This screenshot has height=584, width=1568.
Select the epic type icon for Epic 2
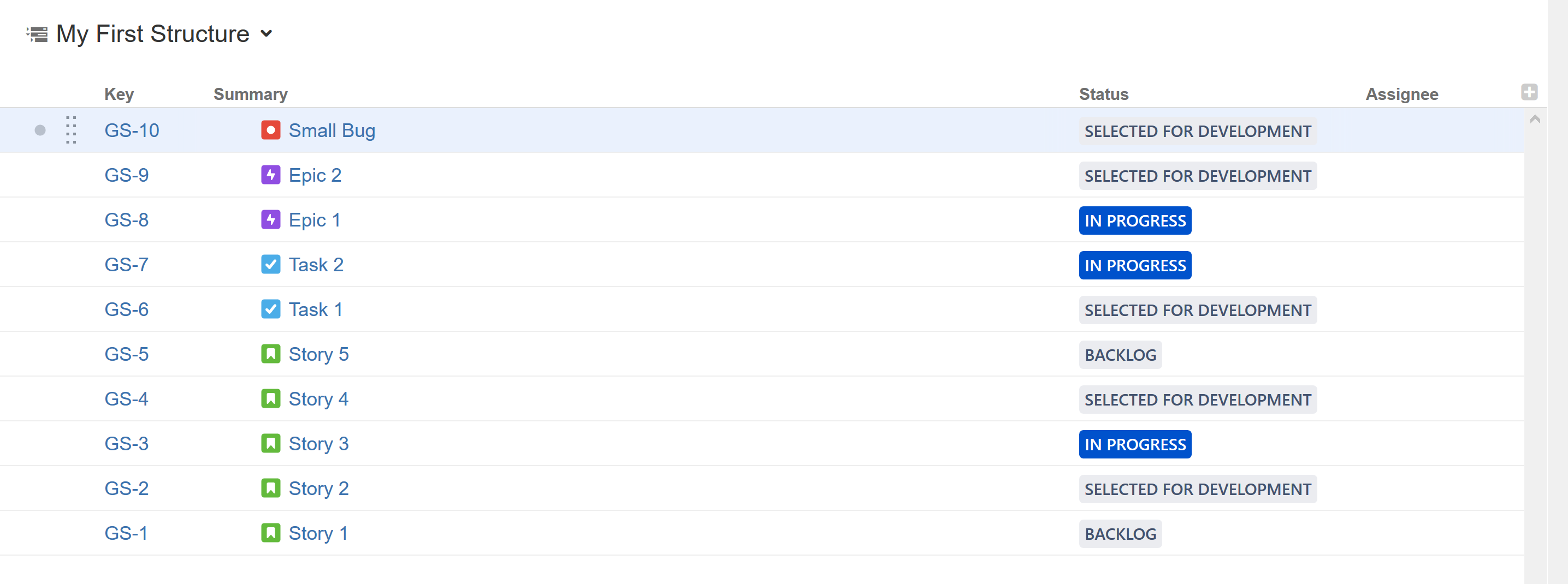[270, 175]
